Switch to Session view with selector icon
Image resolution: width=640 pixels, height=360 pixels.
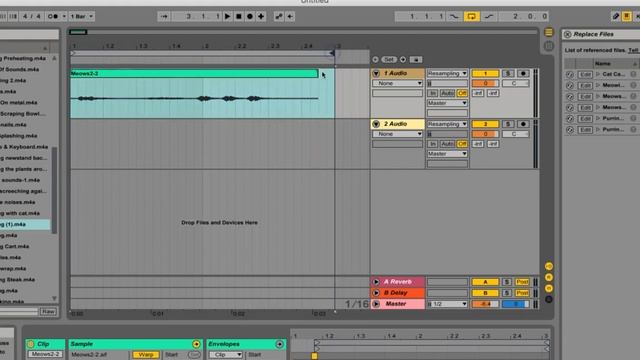[549, 46]
